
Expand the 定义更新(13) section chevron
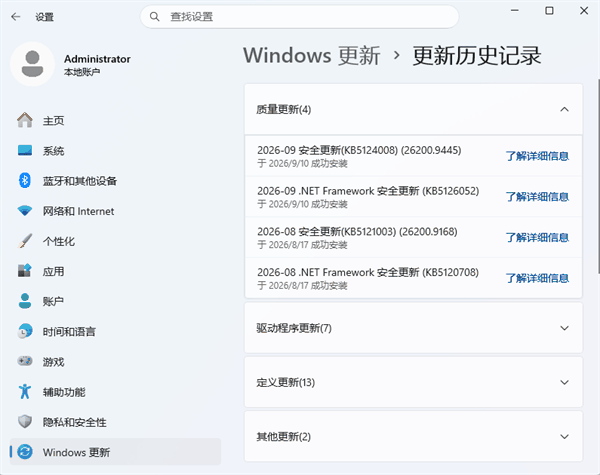(564, 382)
